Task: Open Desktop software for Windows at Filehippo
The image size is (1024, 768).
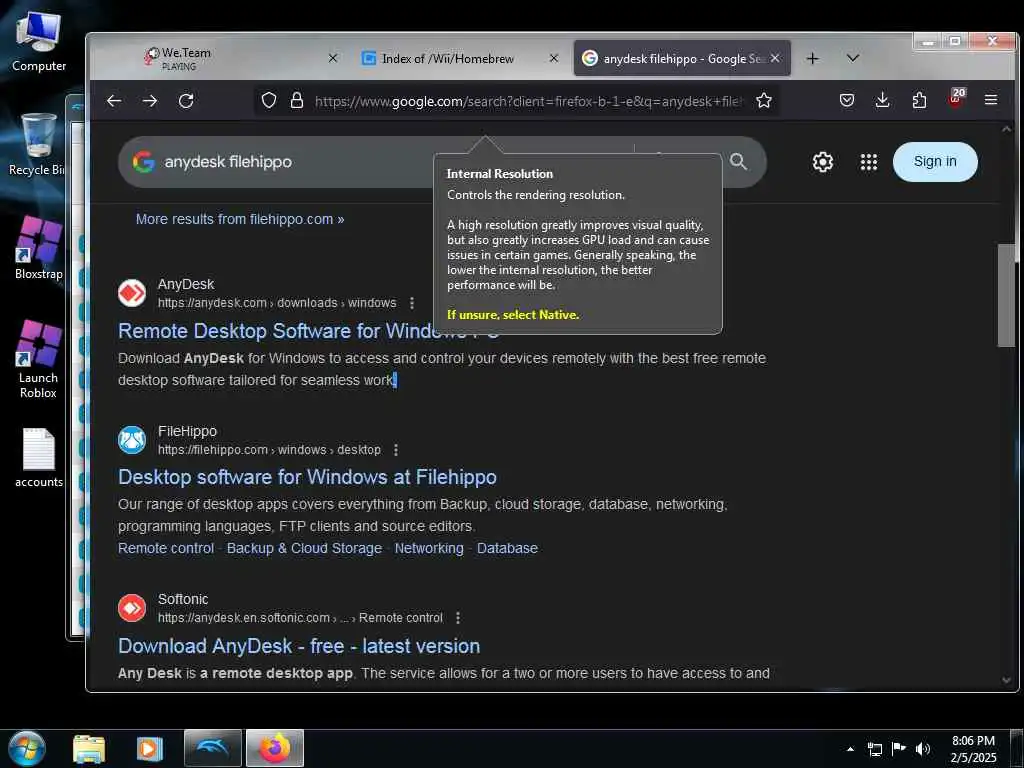Action: (x=307, y=477)
